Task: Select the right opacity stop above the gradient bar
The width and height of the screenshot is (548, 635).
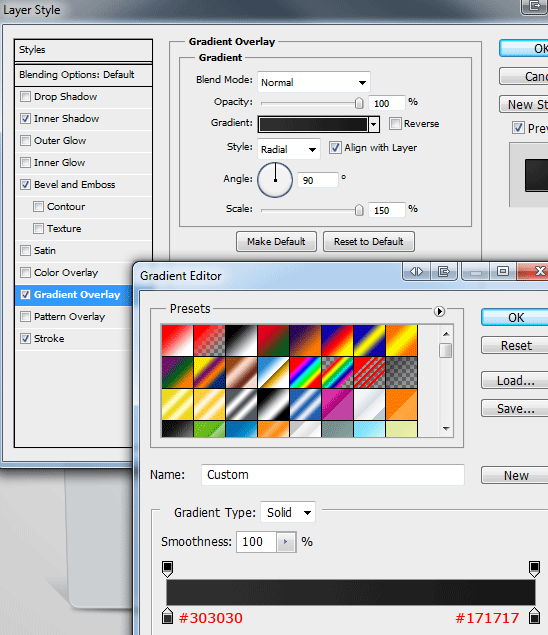Action: pyautogui.click(x=534, y=569)
